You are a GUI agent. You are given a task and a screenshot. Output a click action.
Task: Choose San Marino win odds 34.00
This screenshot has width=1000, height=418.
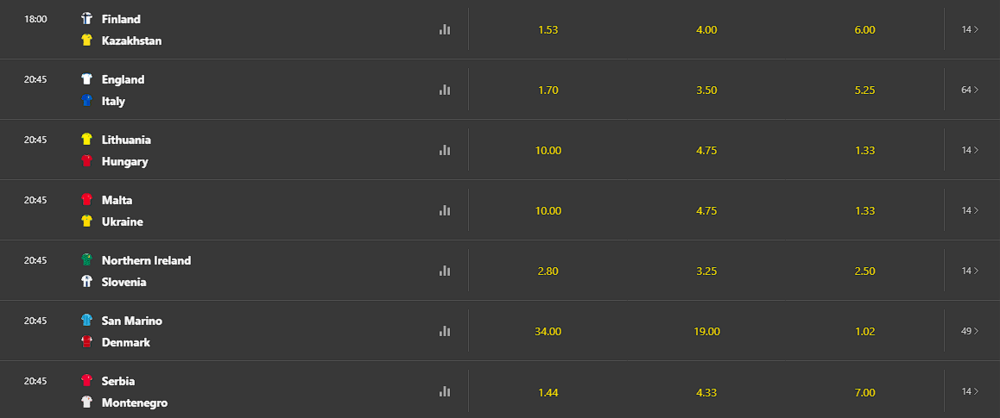pos(548,331)
